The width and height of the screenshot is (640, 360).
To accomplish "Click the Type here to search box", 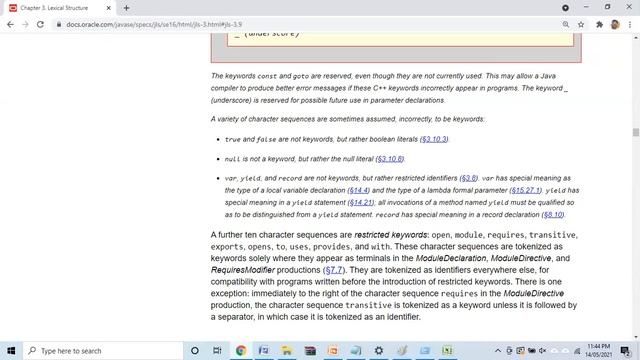I will pos(103,351).
